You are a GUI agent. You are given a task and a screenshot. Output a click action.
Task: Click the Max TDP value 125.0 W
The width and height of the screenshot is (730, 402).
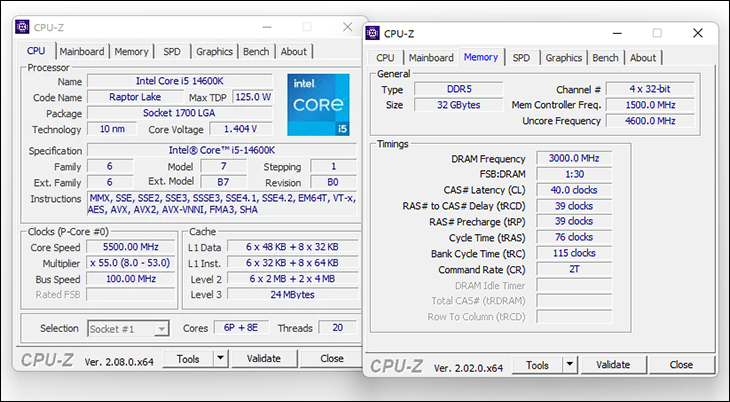(253, 97)
